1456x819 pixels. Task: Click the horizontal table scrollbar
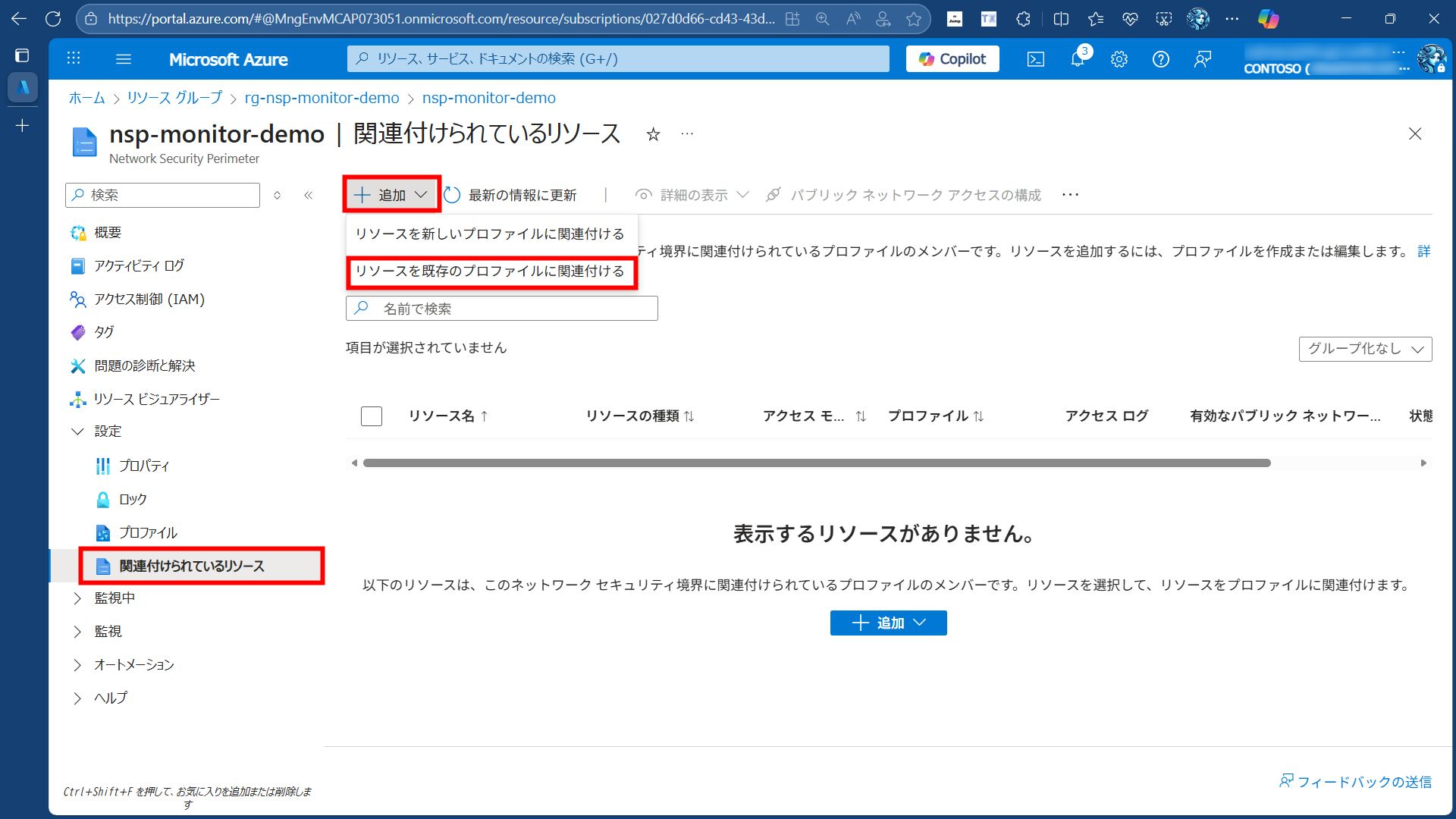[x=816, y=463]
